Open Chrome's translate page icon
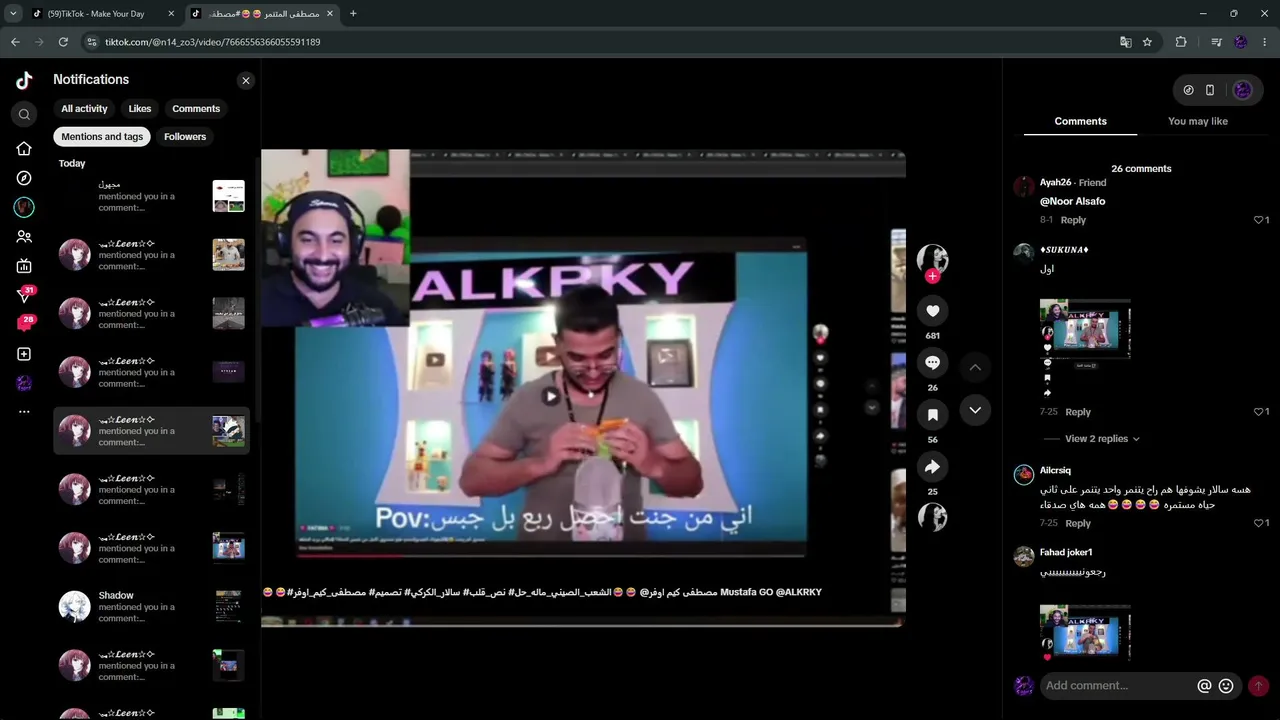1280x720 pixels. [1126, 42]
